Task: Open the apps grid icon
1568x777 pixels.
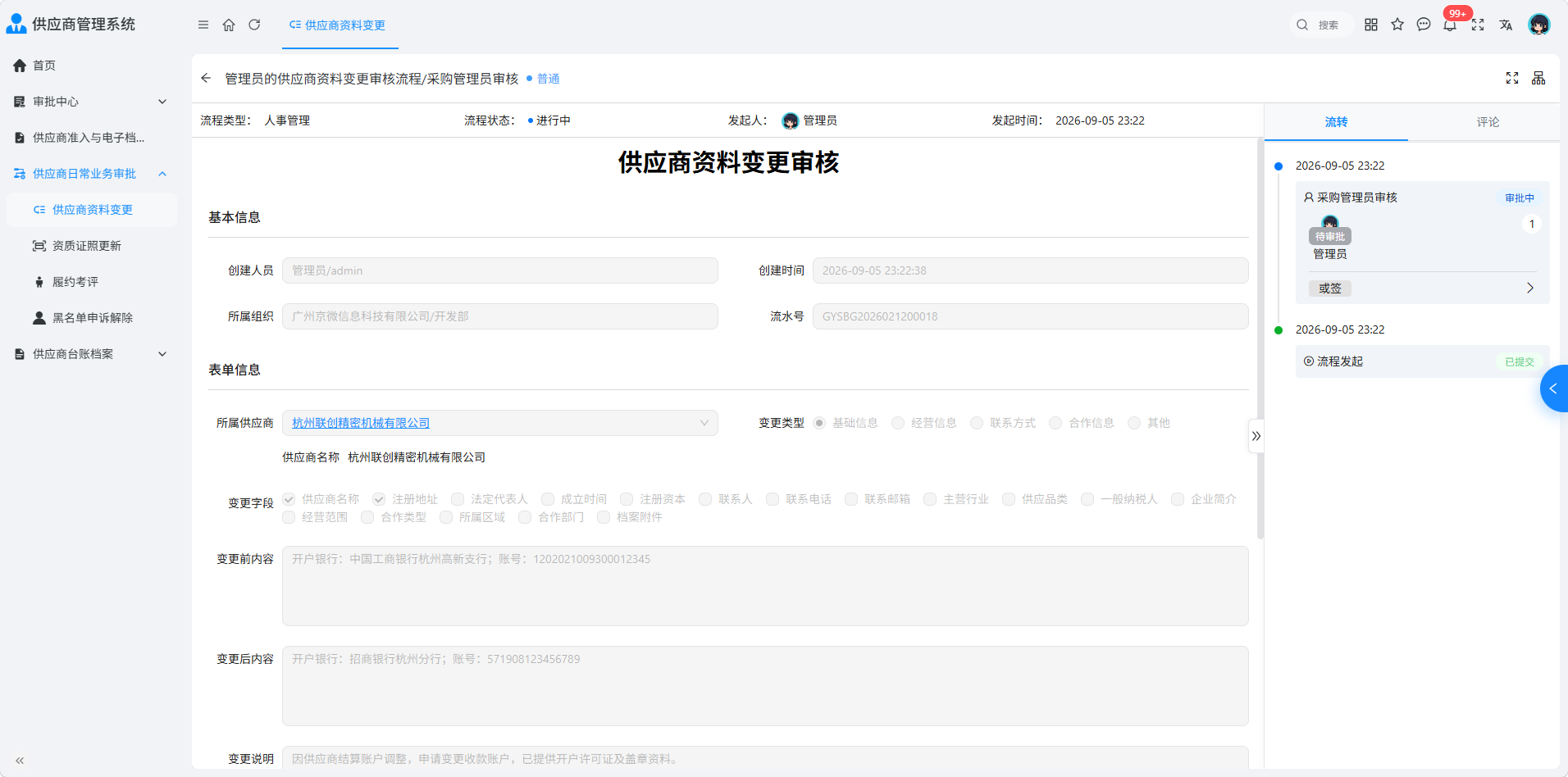Action: (x=1371, y=25)
